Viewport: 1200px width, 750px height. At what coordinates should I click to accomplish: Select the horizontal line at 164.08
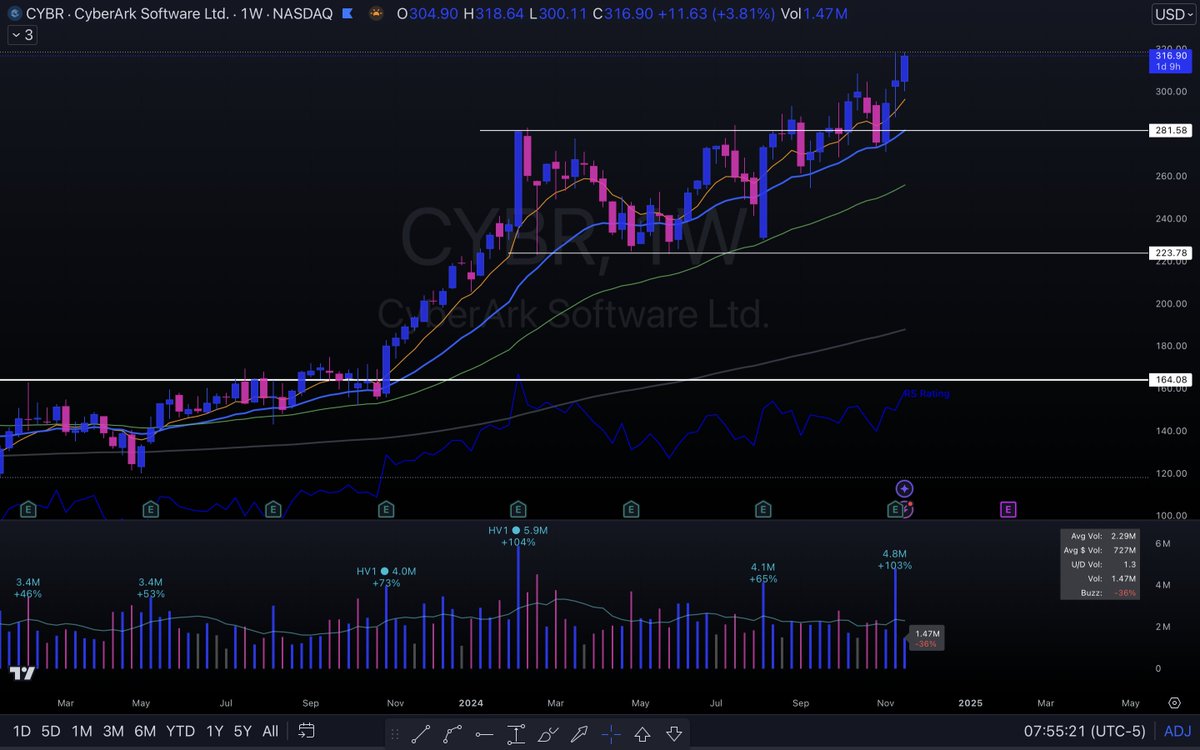pos(574,380)
